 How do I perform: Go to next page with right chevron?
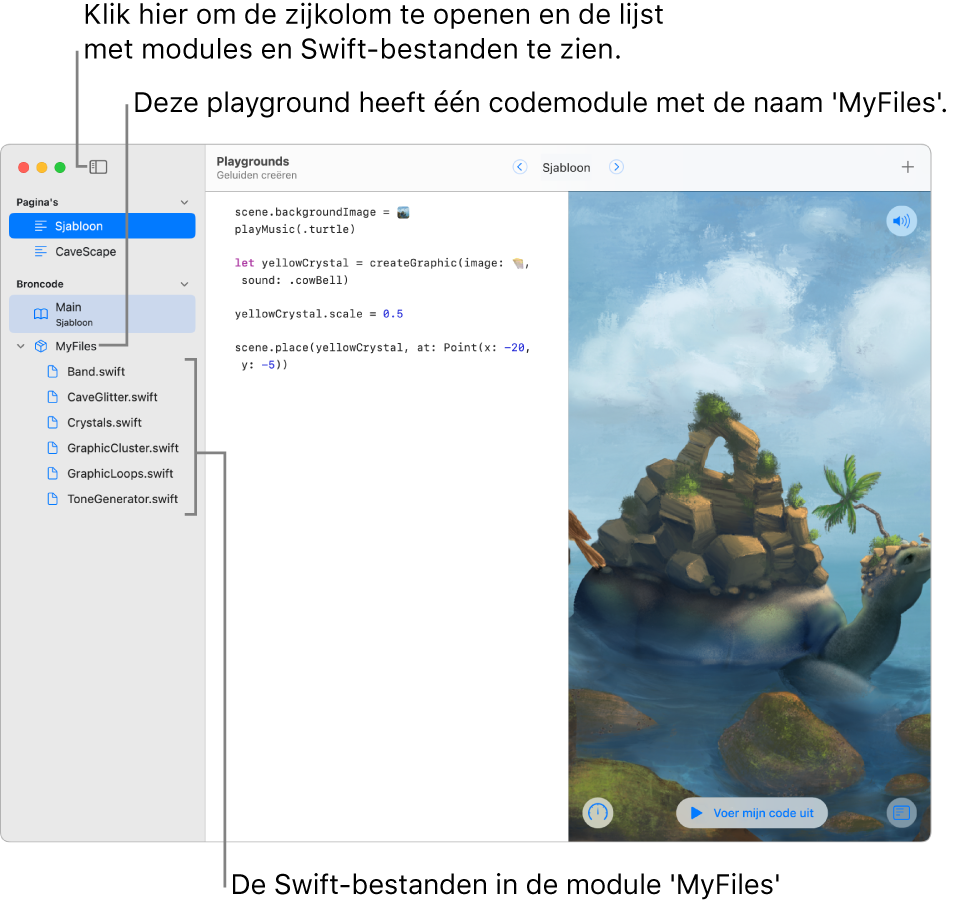coord(616,167)
